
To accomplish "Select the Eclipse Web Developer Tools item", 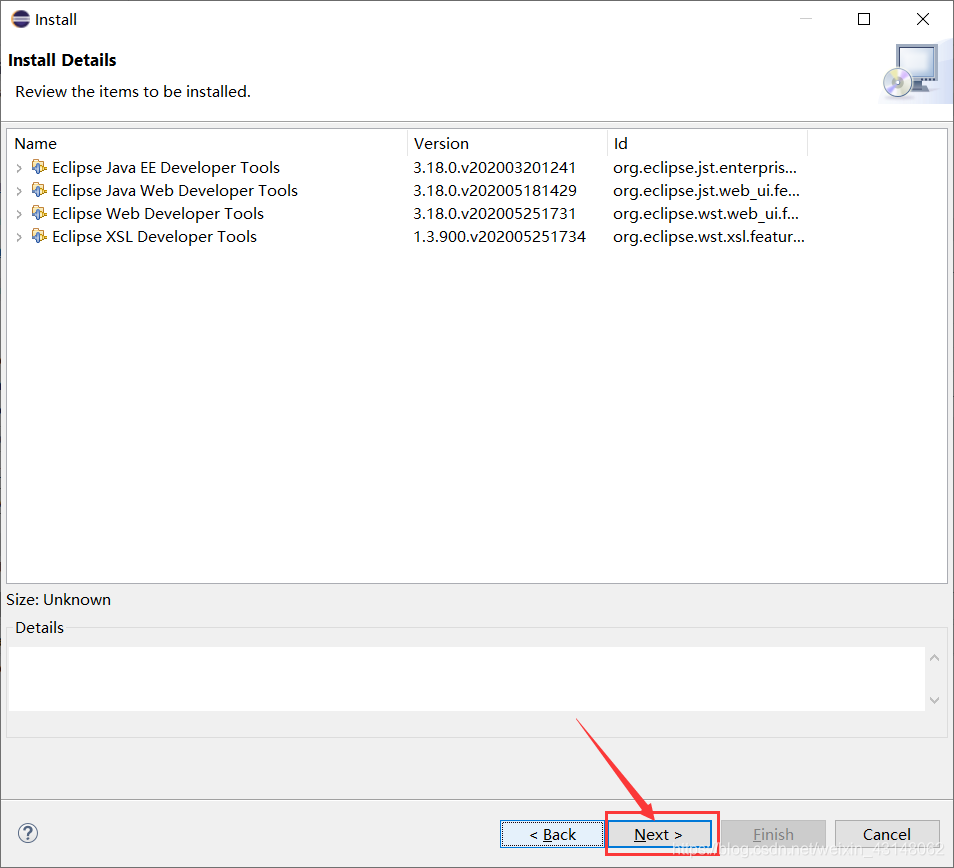I will pos(158,214).
